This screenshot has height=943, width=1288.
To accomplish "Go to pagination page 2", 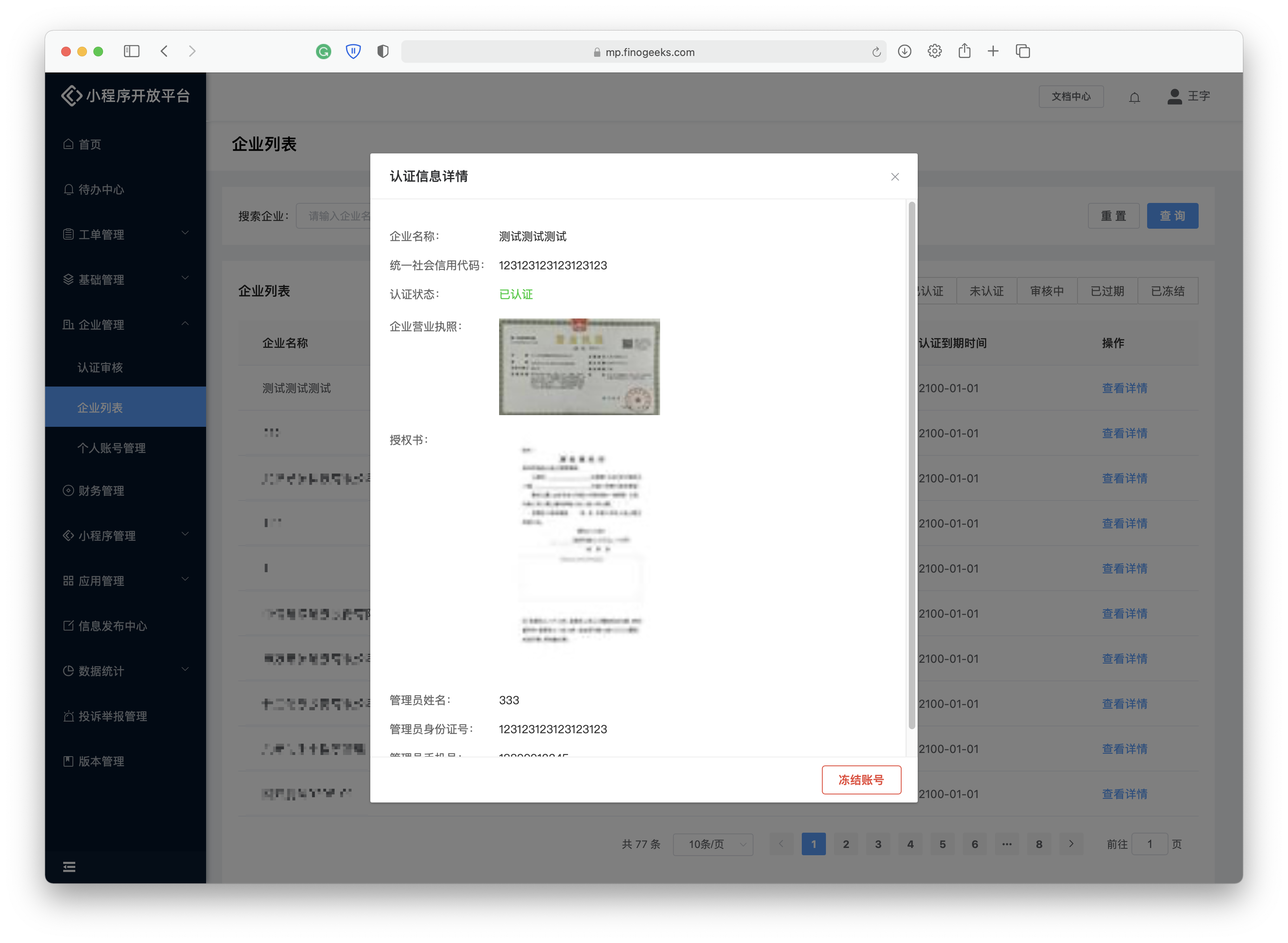I will click(x=846, y=844).
